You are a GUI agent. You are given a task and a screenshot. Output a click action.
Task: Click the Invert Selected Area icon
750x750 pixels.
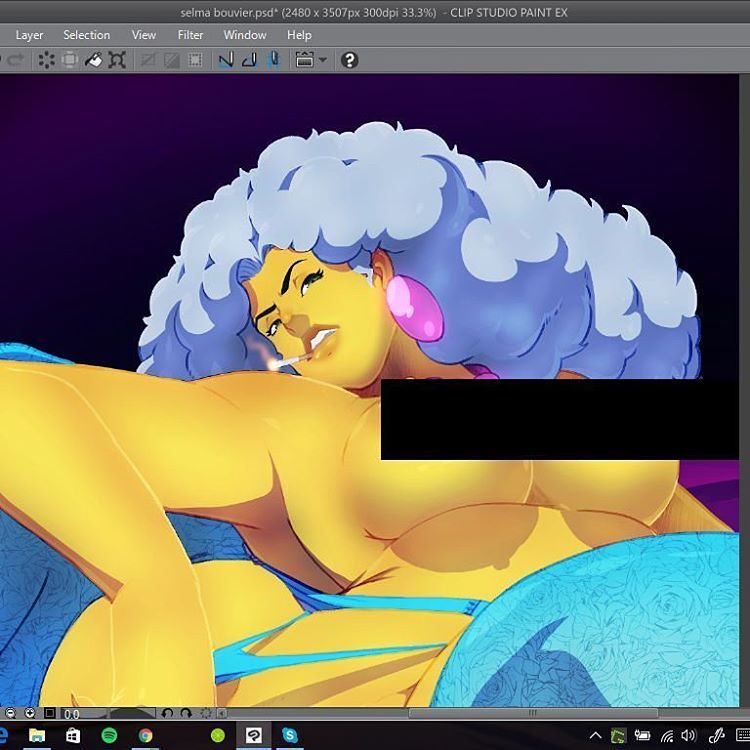click(171, 60)
